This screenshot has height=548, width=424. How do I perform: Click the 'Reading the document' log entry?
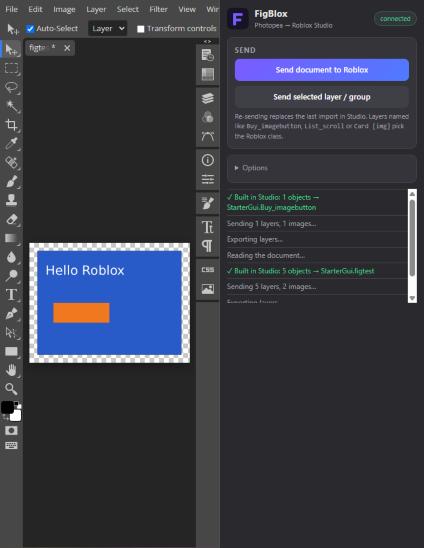[266, 255]
